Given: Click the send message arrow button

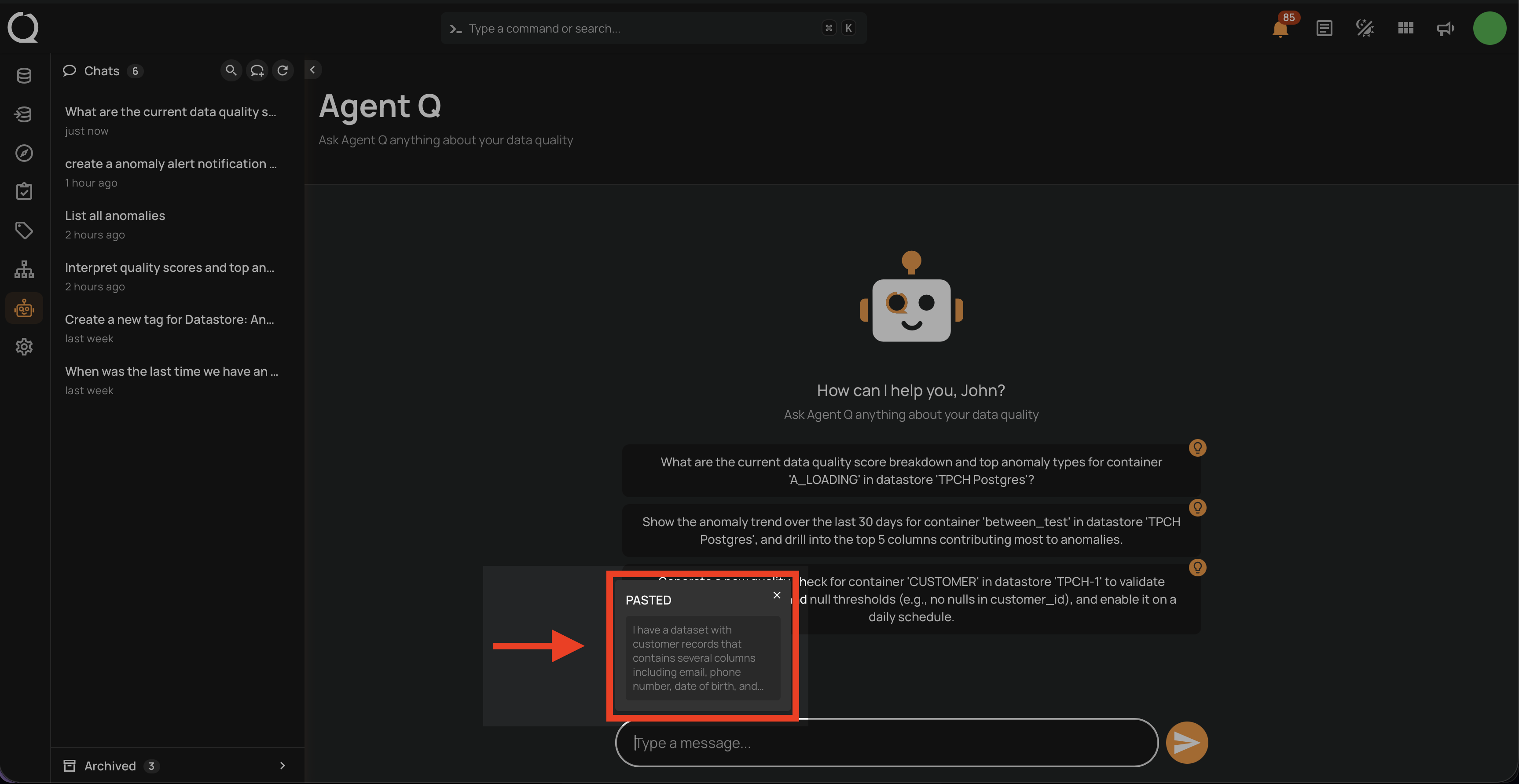Looking at the screenshot, I should (x=1186, y=742).
